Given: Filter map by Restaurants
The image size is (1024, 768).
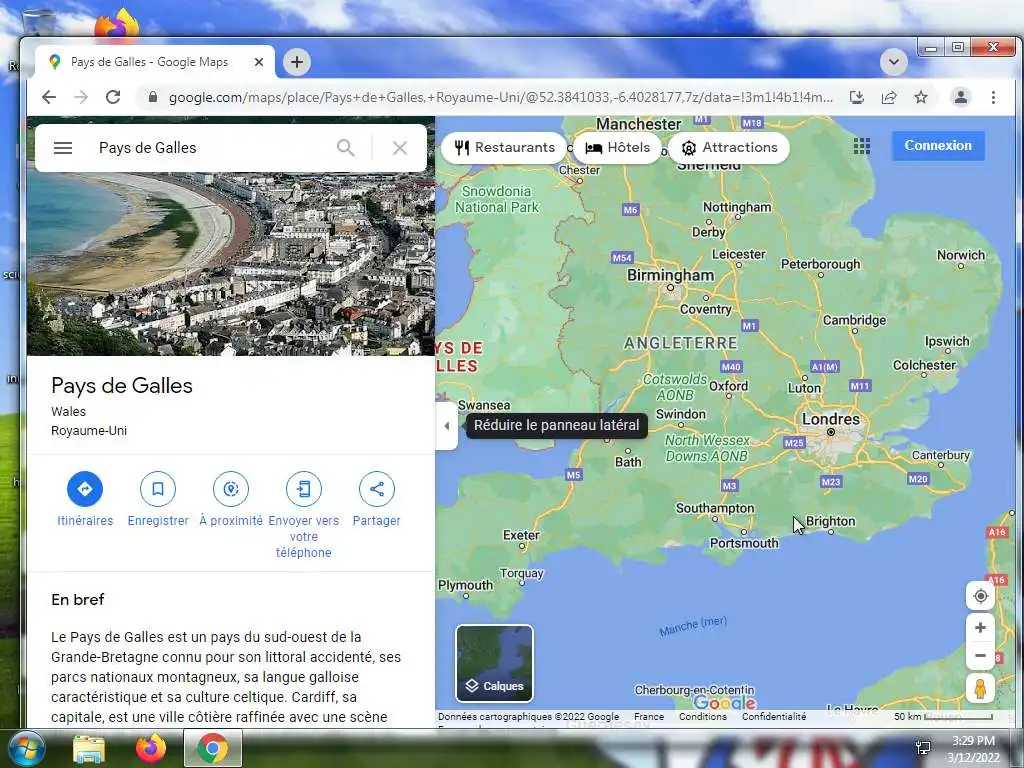Looking at the screenshot, I should [x=504, y=148].
